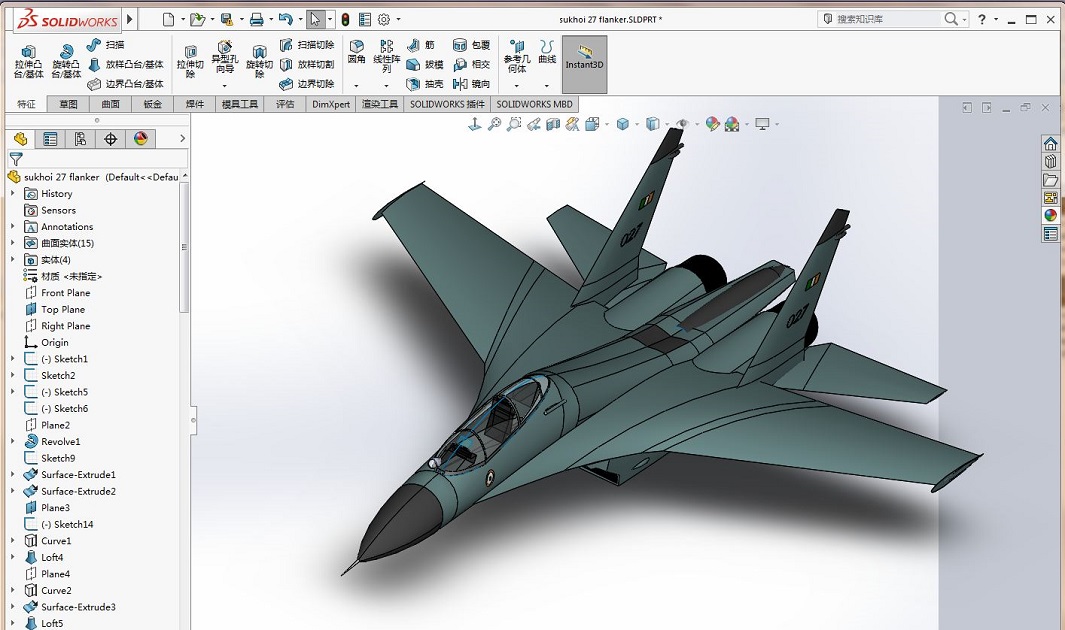The image size is (1065, 630).
Task: Open the Reference Geometry dropdown arrow
Action: [x=517, y=86]
